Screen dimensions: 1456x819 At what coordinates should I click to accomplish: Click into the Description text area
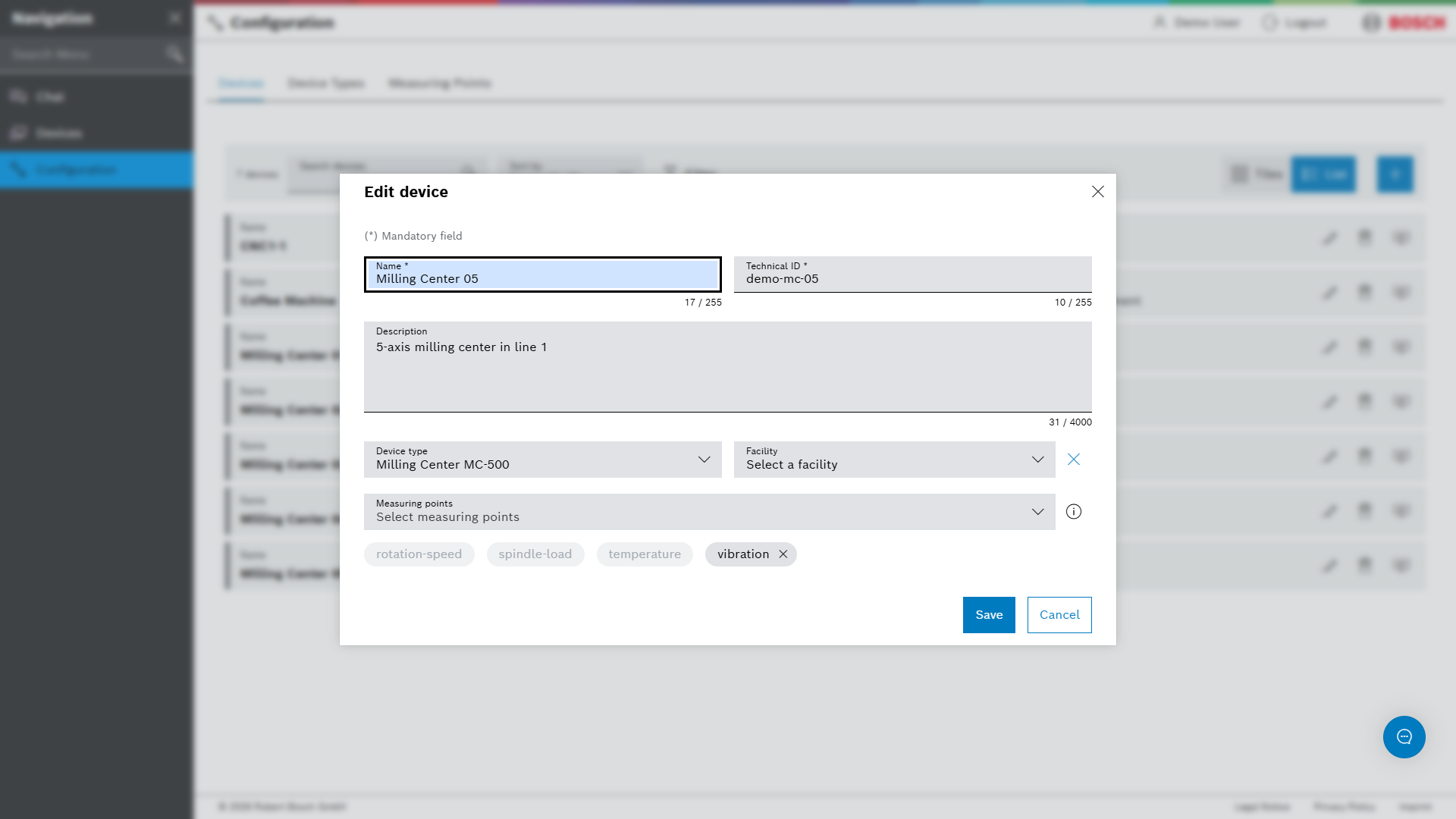pos(728,367)
